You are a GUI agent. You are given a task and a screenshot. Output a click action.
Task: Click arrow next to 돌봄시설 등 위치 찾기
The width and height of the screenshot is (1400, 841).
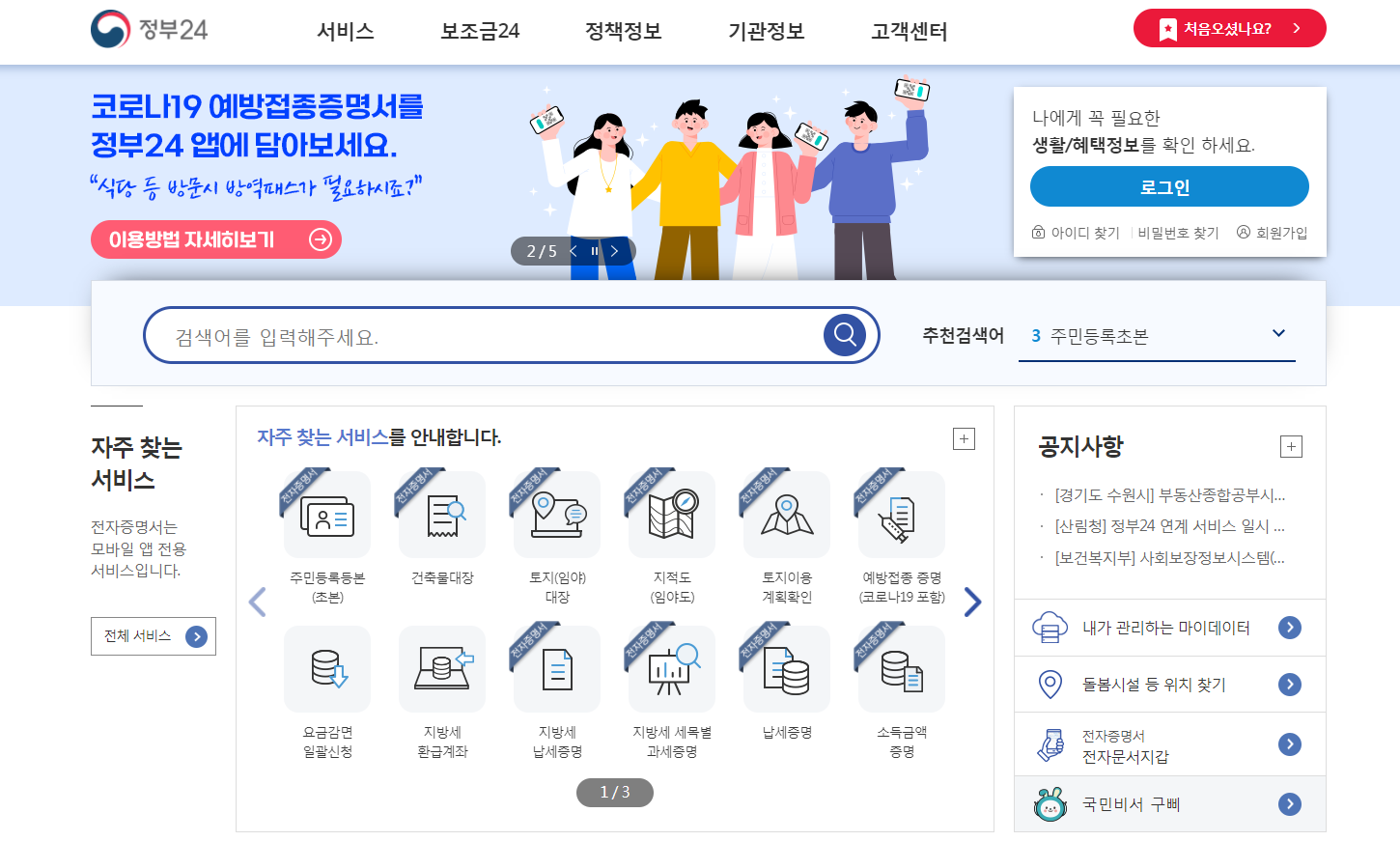click(x=1290, y=685)
